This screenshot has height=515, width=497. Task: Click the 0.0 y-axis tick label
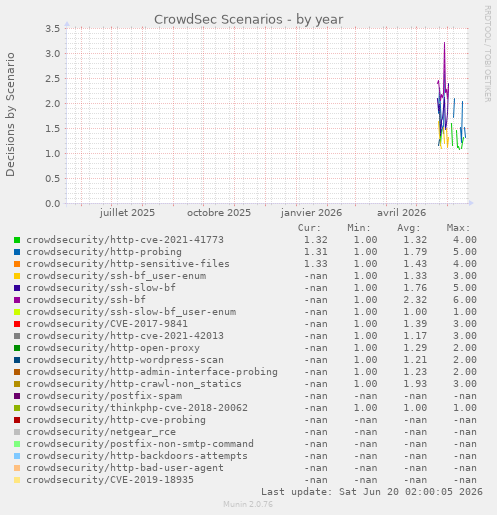53,203
